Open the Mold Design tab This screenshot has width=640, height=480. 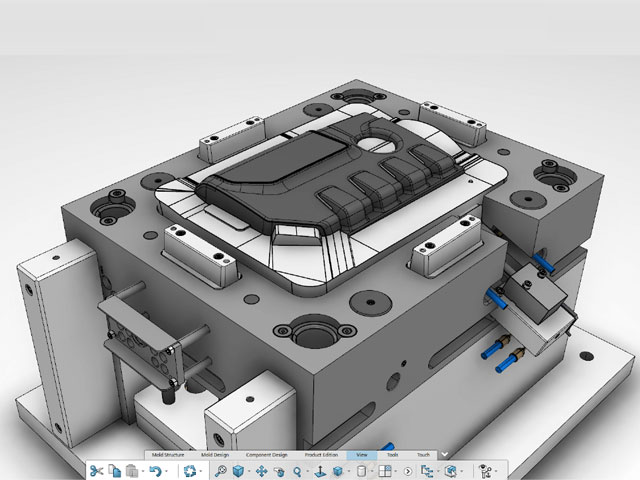coord(214,455)
